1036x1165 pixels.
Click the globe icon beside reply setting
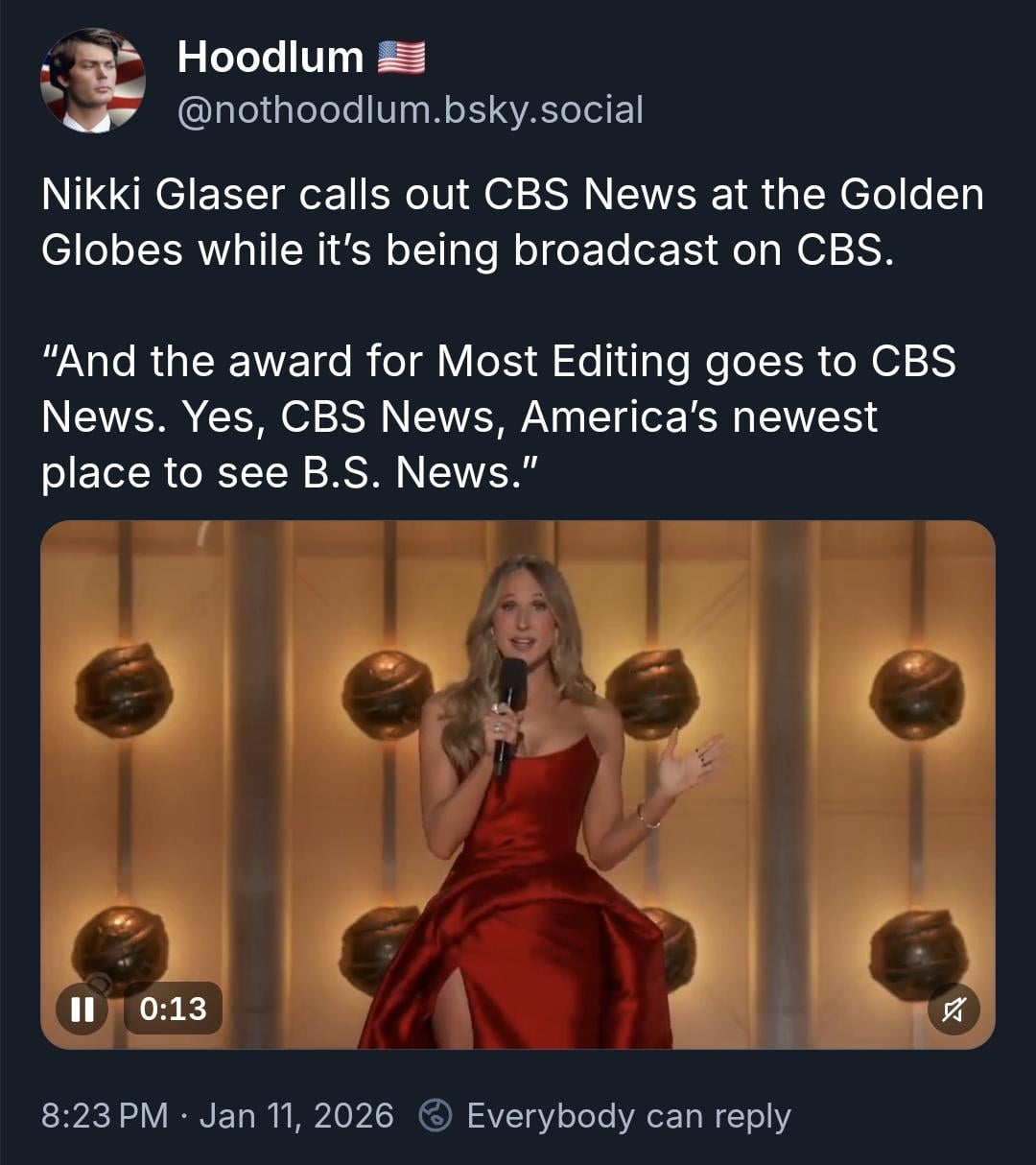click(x=436, y=1115)
